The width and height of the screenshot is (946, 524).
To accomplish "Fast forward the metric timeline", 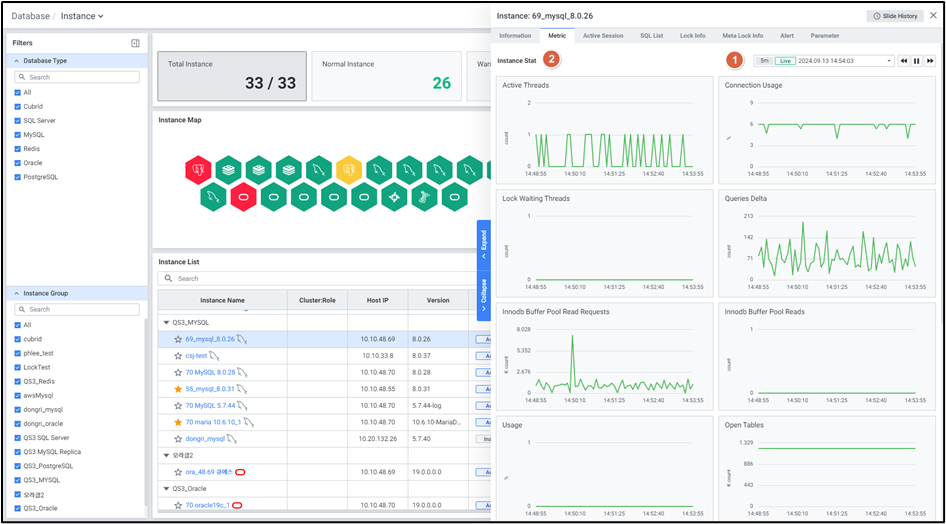I will click(929, 61).
